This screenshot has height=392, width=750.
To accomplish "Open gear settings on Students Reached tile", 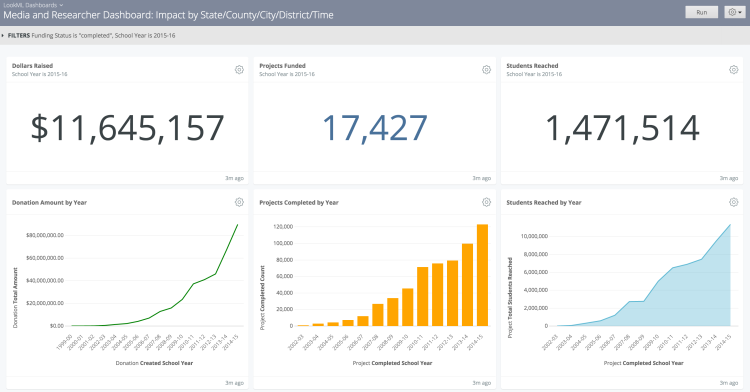I will pyautogui.click(x=734, y=70).
